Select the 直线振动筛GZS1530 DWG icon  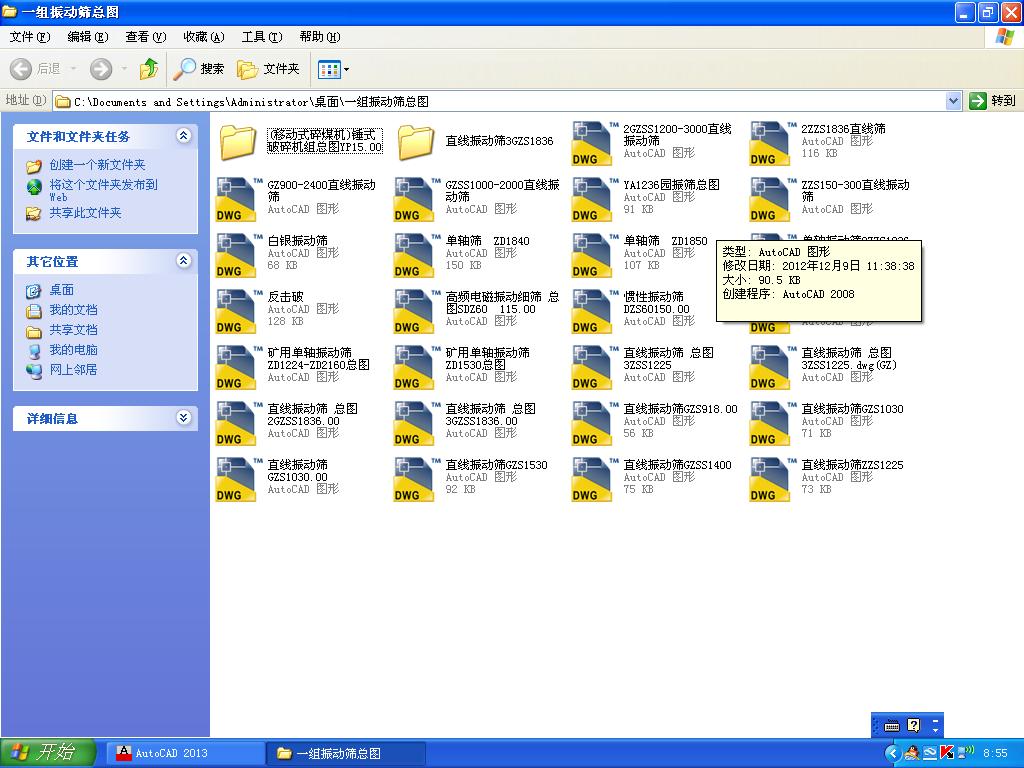coord(415,479)
